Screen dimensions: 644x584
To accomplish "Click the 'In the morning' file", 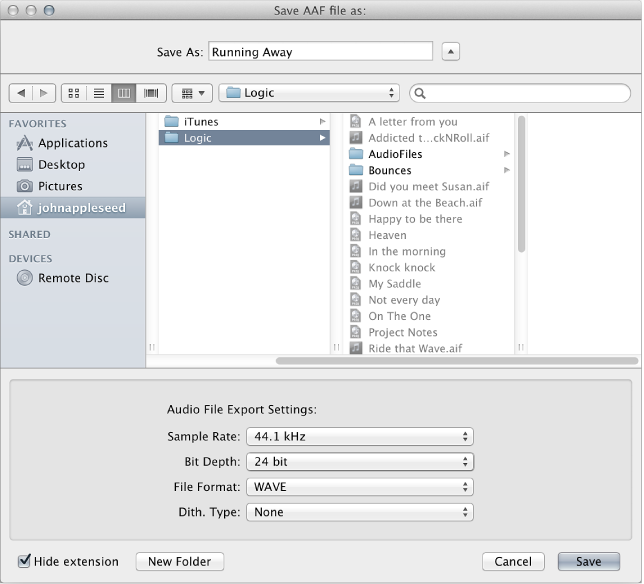I will pos(429,251).
